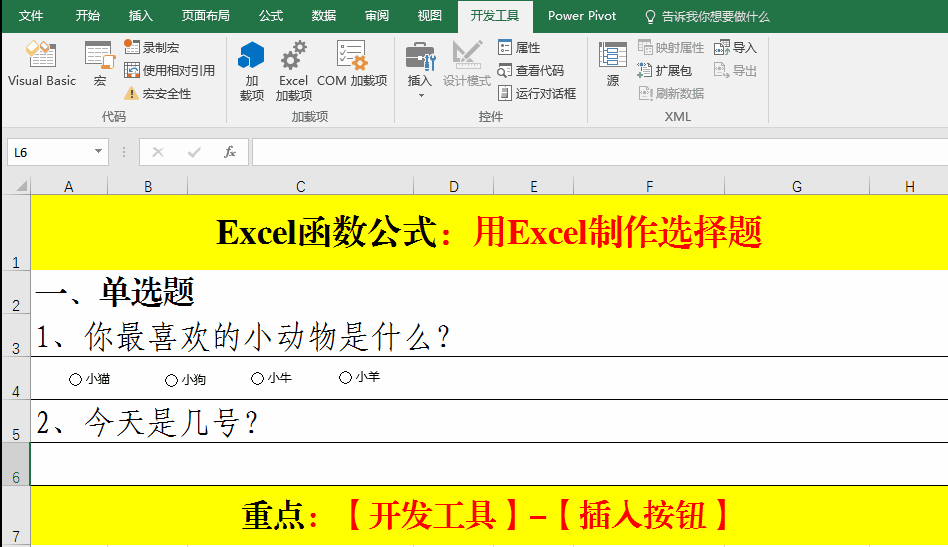Toggle 设计模式 design mode
The width and height of the screenshot is (948, 547).
point(466,64)
